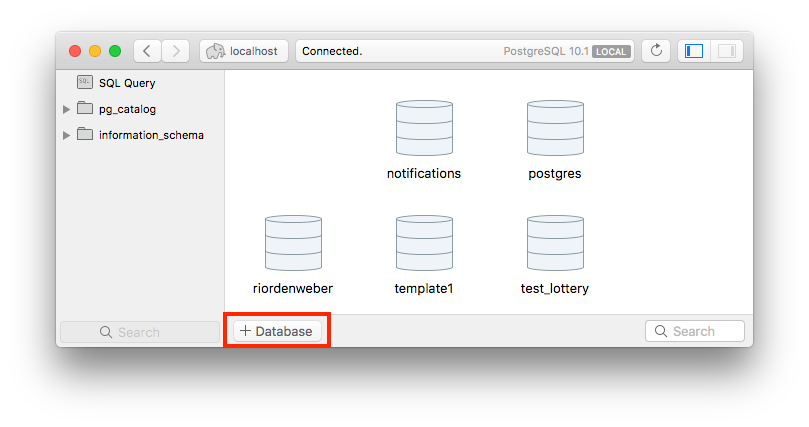Viewport: 809px width, 427px height.
Task: Click the localhost elephant connection button
Action: pos(244,51)
